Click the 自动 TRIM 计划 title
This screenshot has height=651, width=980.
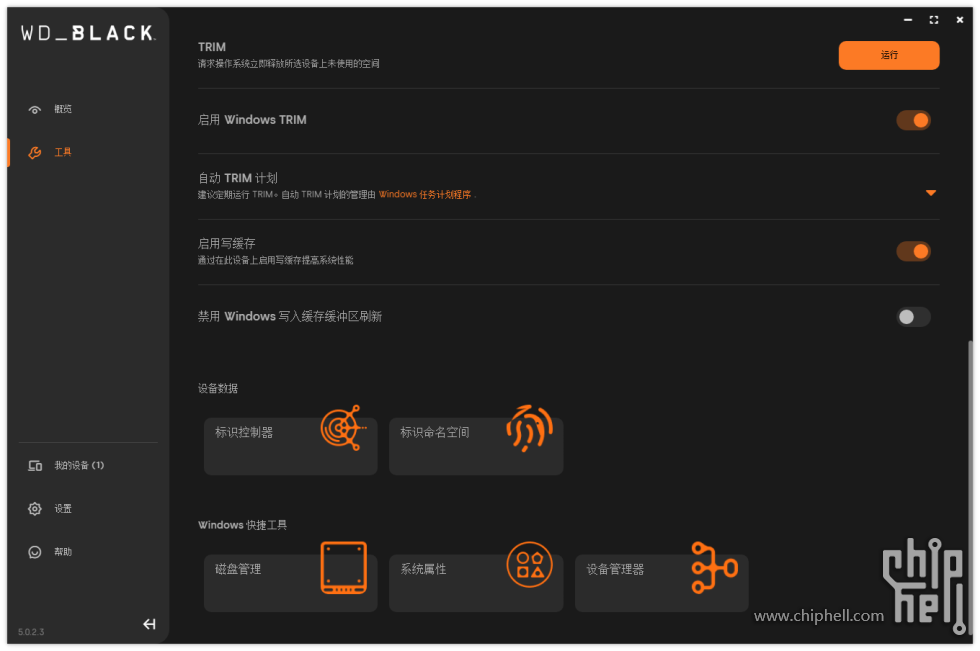click(238, 178)
